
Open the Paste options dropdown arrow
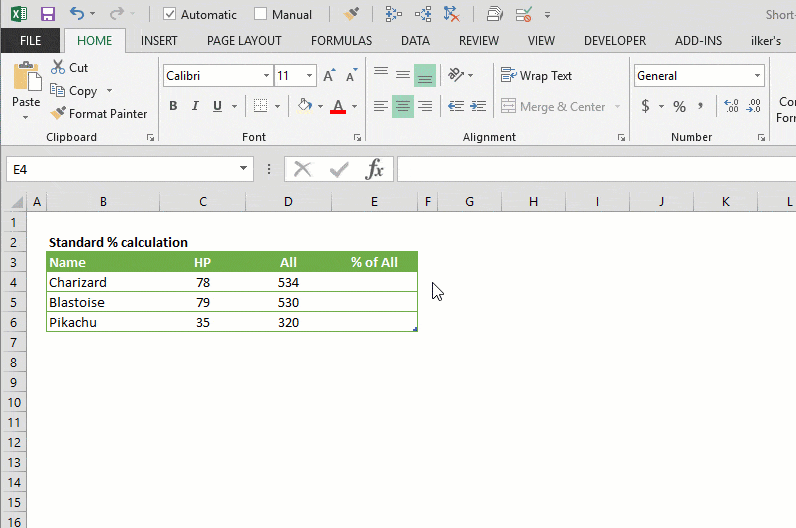25,117
